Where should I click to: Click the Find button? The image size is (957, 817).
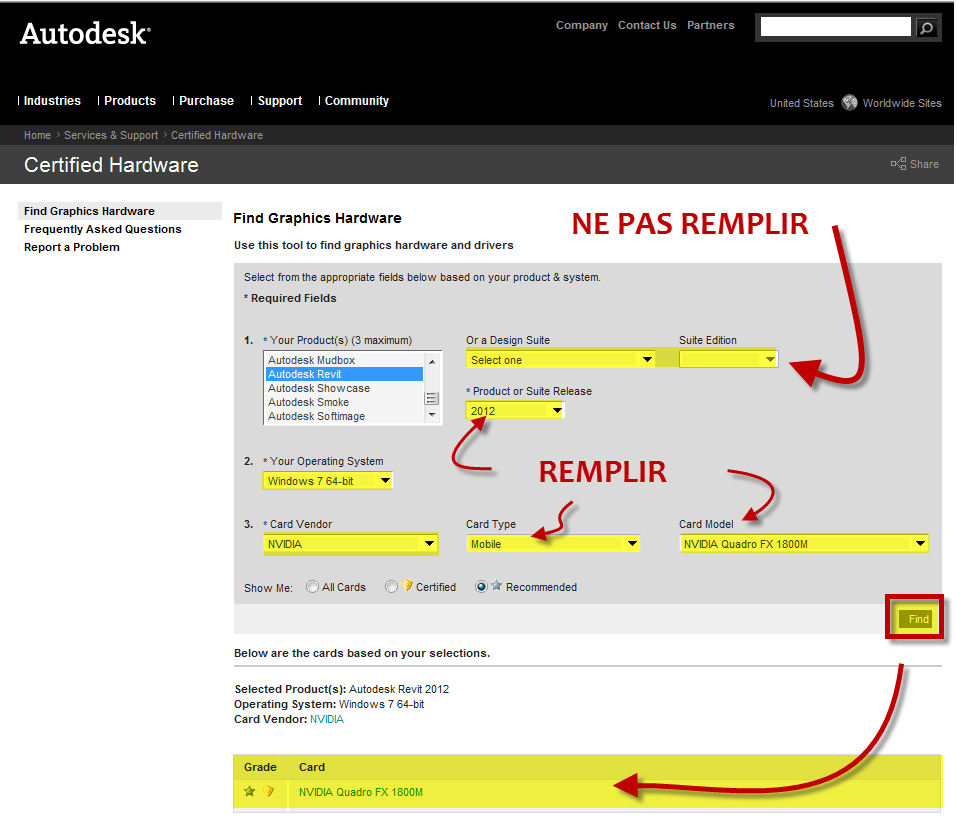[916, 619]
